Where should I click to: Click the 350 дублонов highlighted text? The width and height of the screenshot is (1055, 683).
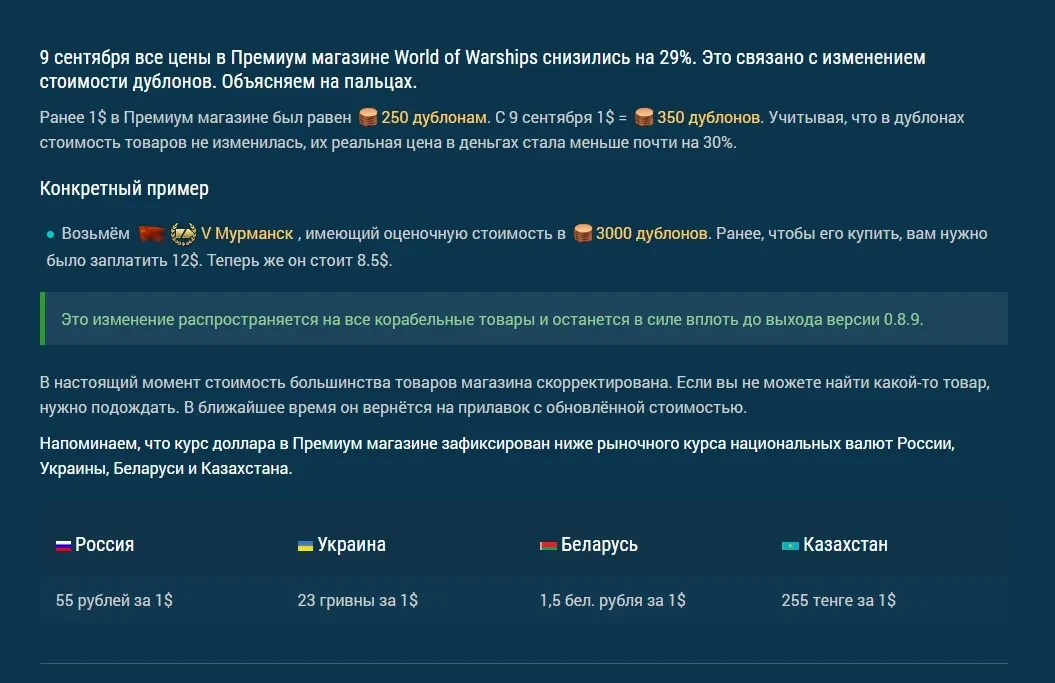click(709, 117)
